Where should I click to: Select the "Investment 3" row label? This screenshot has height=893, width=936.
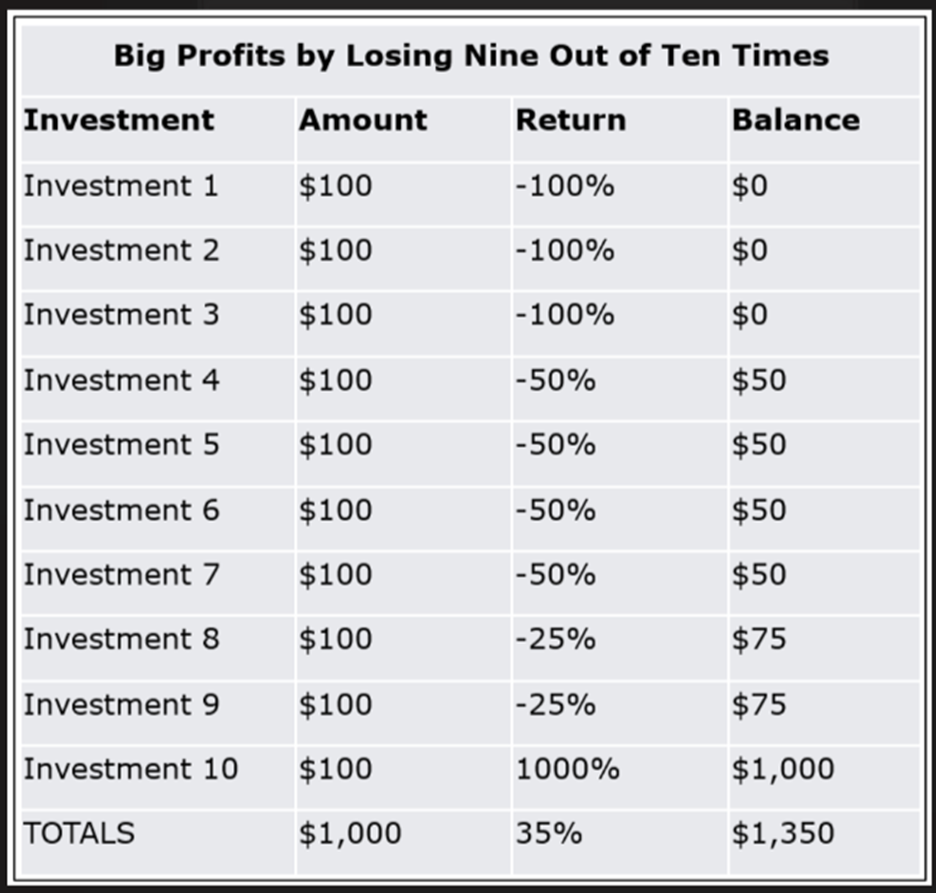pyautogui.click(x=121, y=315)
